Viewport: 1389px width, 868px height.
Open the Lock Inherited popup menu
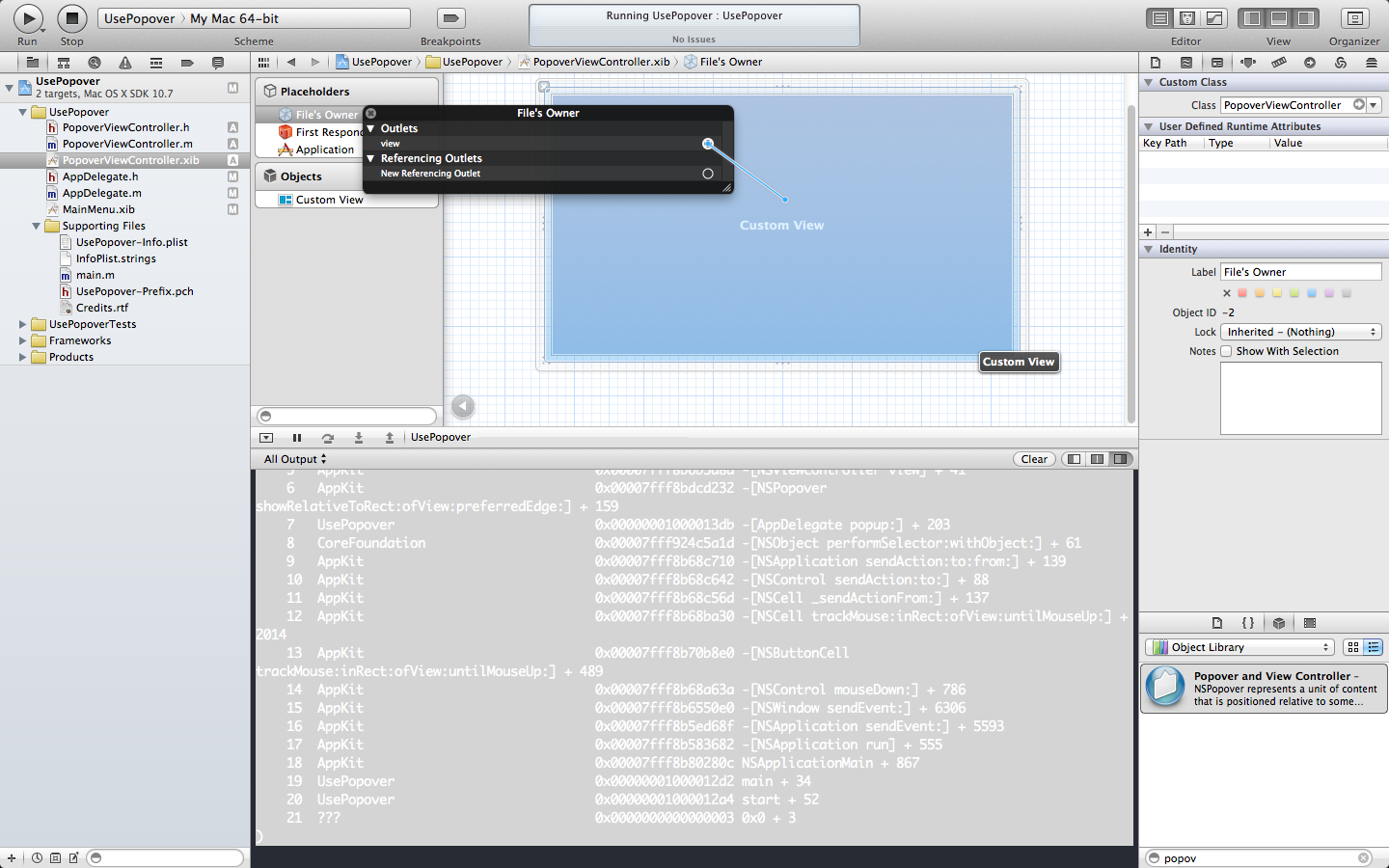point(1301,332)
